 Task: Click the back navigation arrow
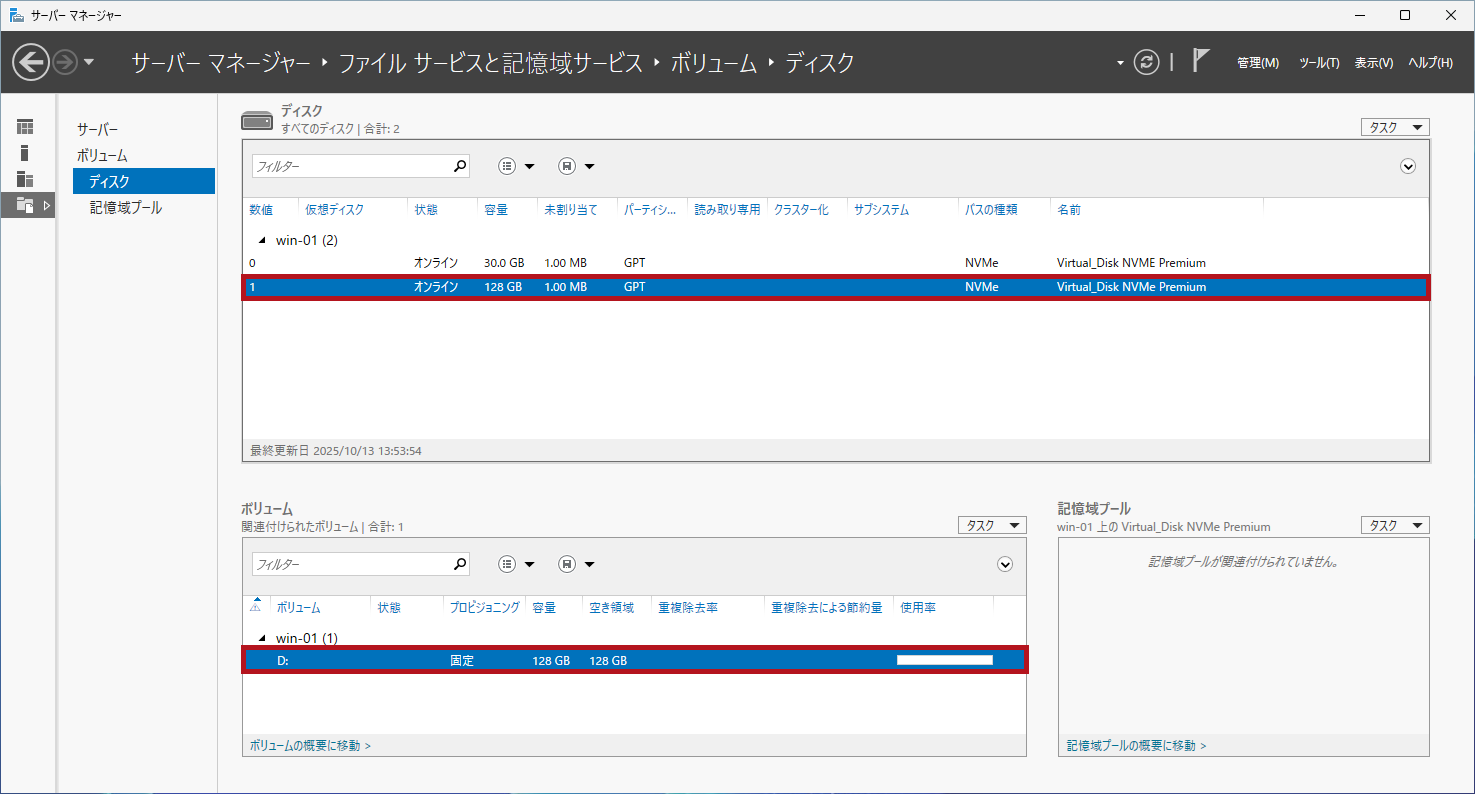[31, 62]
